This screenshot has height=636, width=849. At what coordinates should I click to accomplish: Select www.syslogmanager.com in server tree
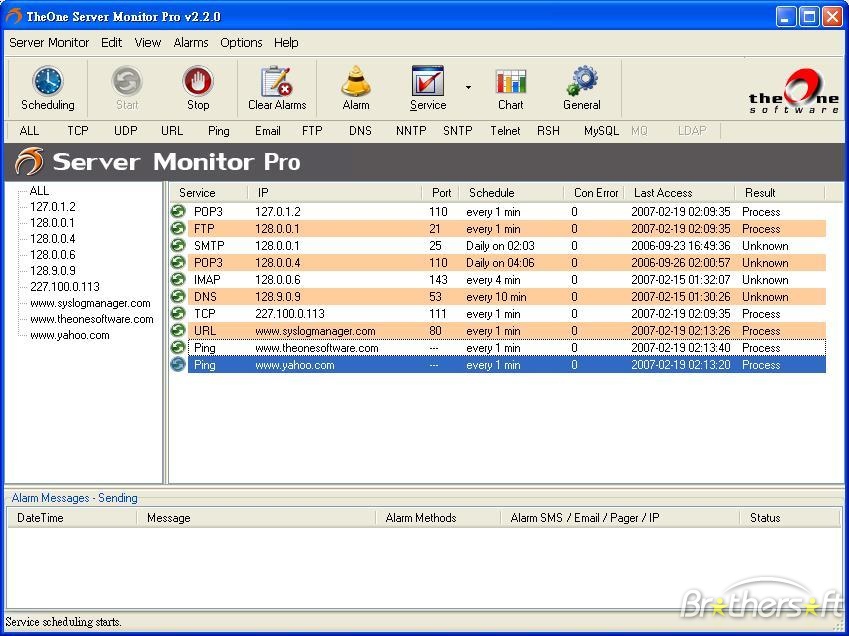coord(90,303)
